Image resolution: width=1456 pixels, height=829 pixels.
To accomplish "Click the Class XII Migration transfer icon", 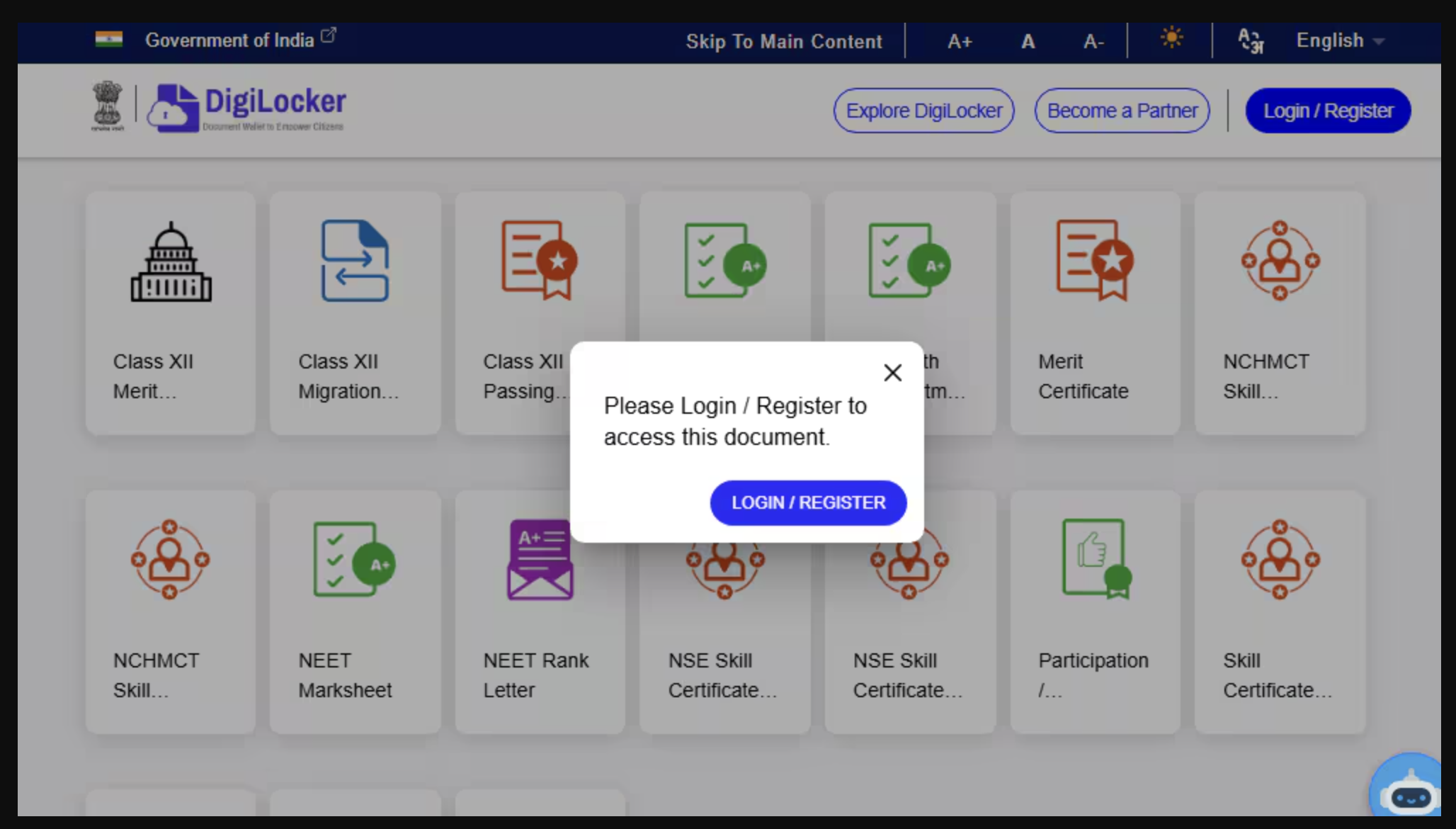I will (355, 260).
